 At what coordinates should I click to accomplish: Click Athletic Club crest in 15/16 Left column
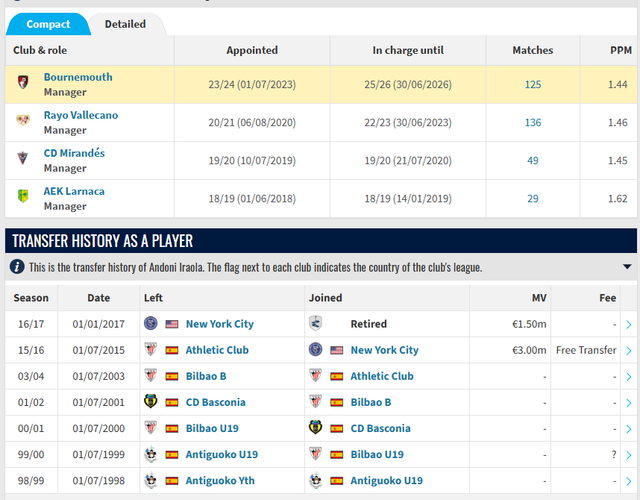(x=151, y=349)
